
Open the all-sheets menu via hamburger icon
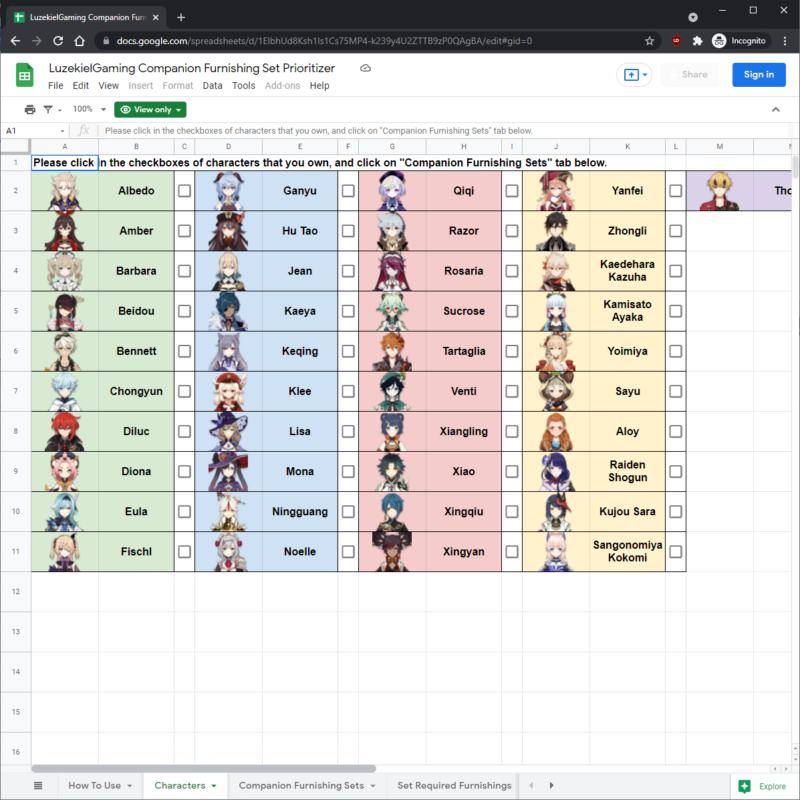(38, 786)
